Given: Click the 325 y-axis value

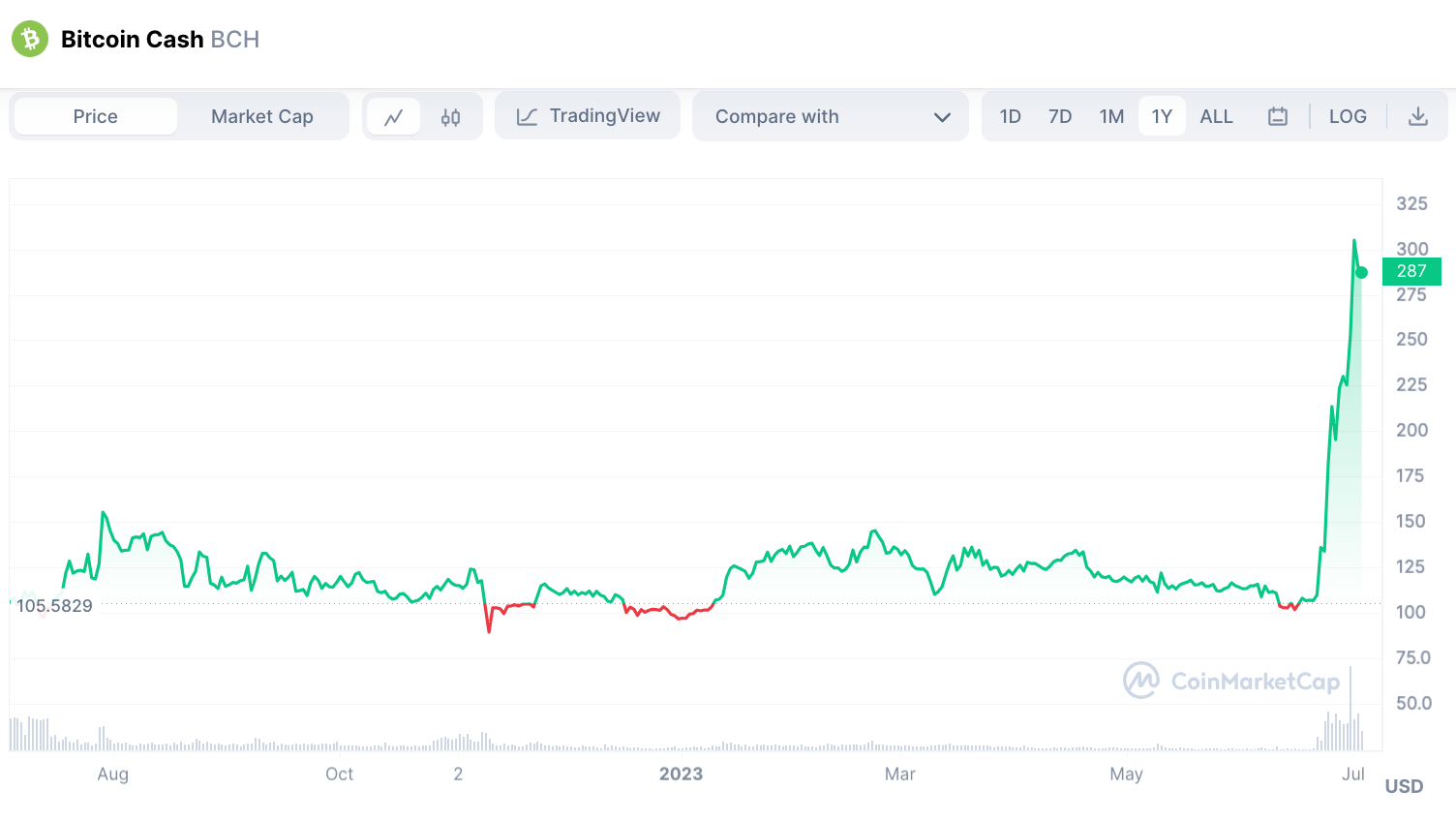Looking at the screenshot, I should click(x=1412, y=203).
